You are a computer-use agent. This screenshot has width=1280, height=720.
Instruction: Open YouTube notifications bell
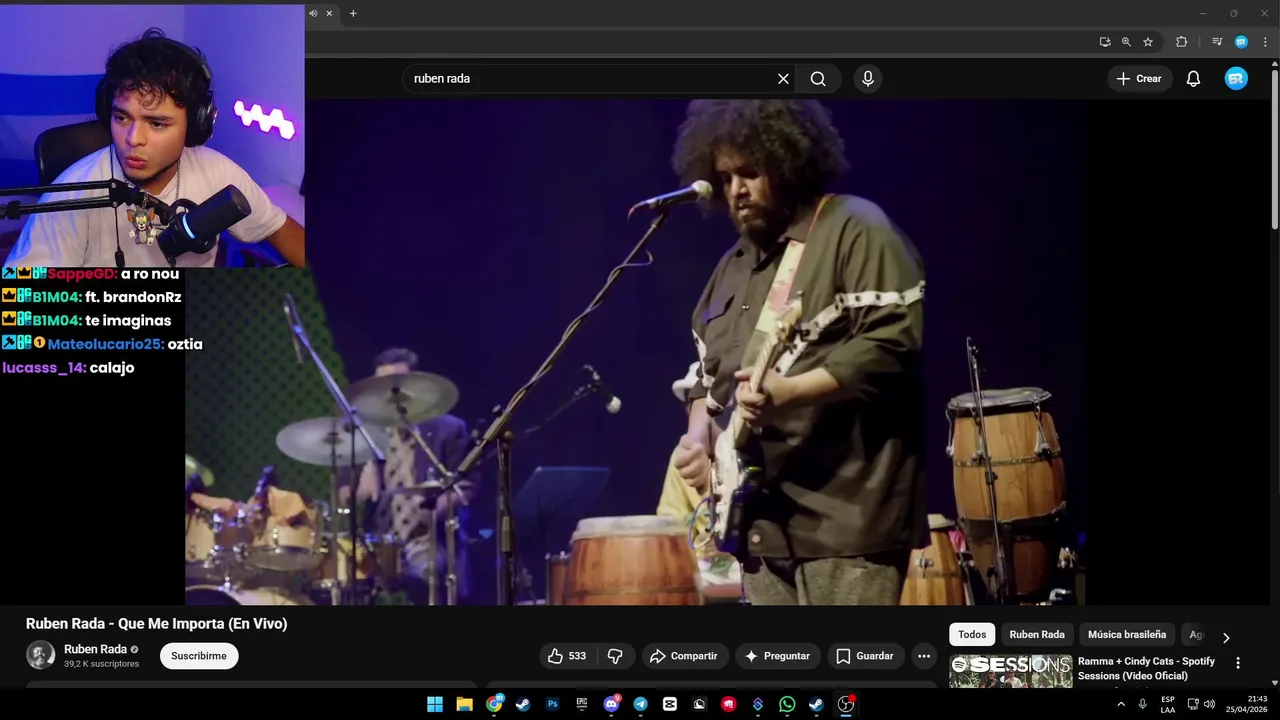(x=1193, y=79)
